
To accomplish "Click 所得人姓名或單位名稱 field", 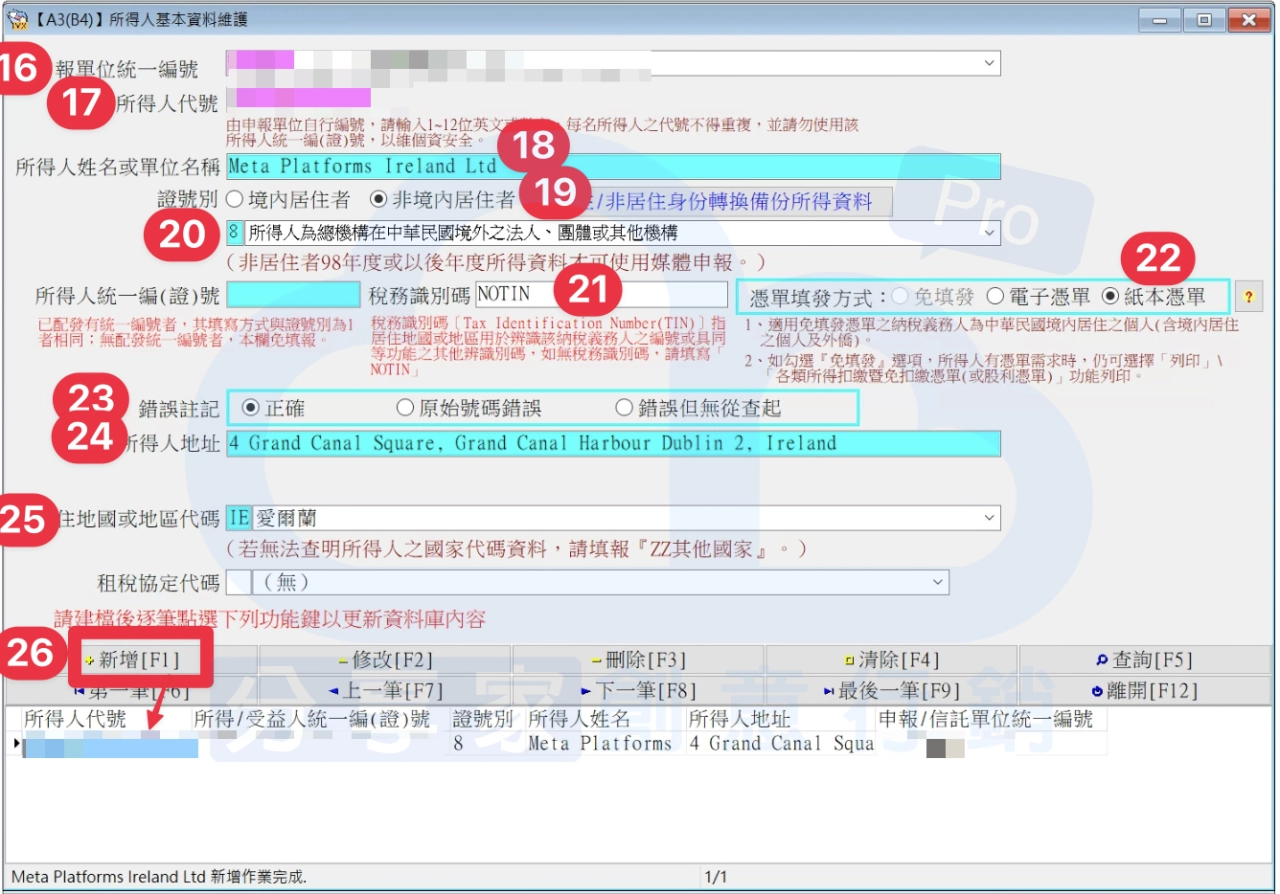I will (613, 166).
